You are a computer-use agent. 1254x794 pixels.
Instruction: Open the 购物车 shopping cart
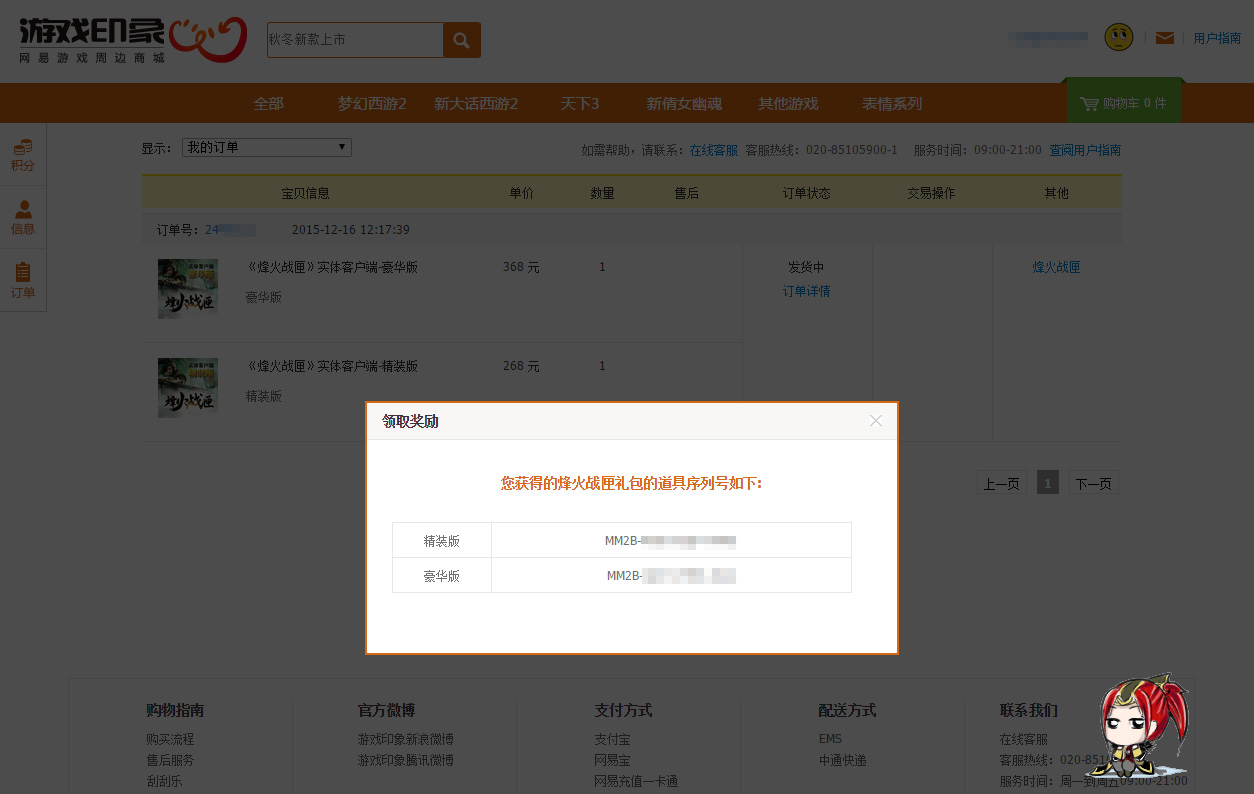(x=1124, y=103)
